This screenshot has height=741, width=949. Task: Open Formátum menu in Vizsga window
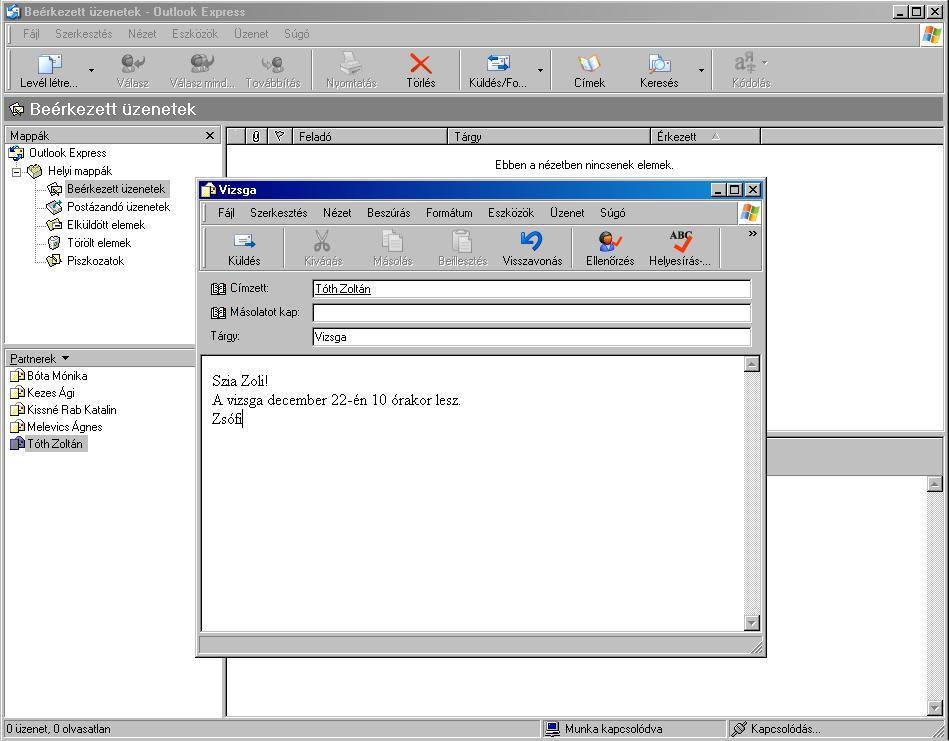(449, 213)
